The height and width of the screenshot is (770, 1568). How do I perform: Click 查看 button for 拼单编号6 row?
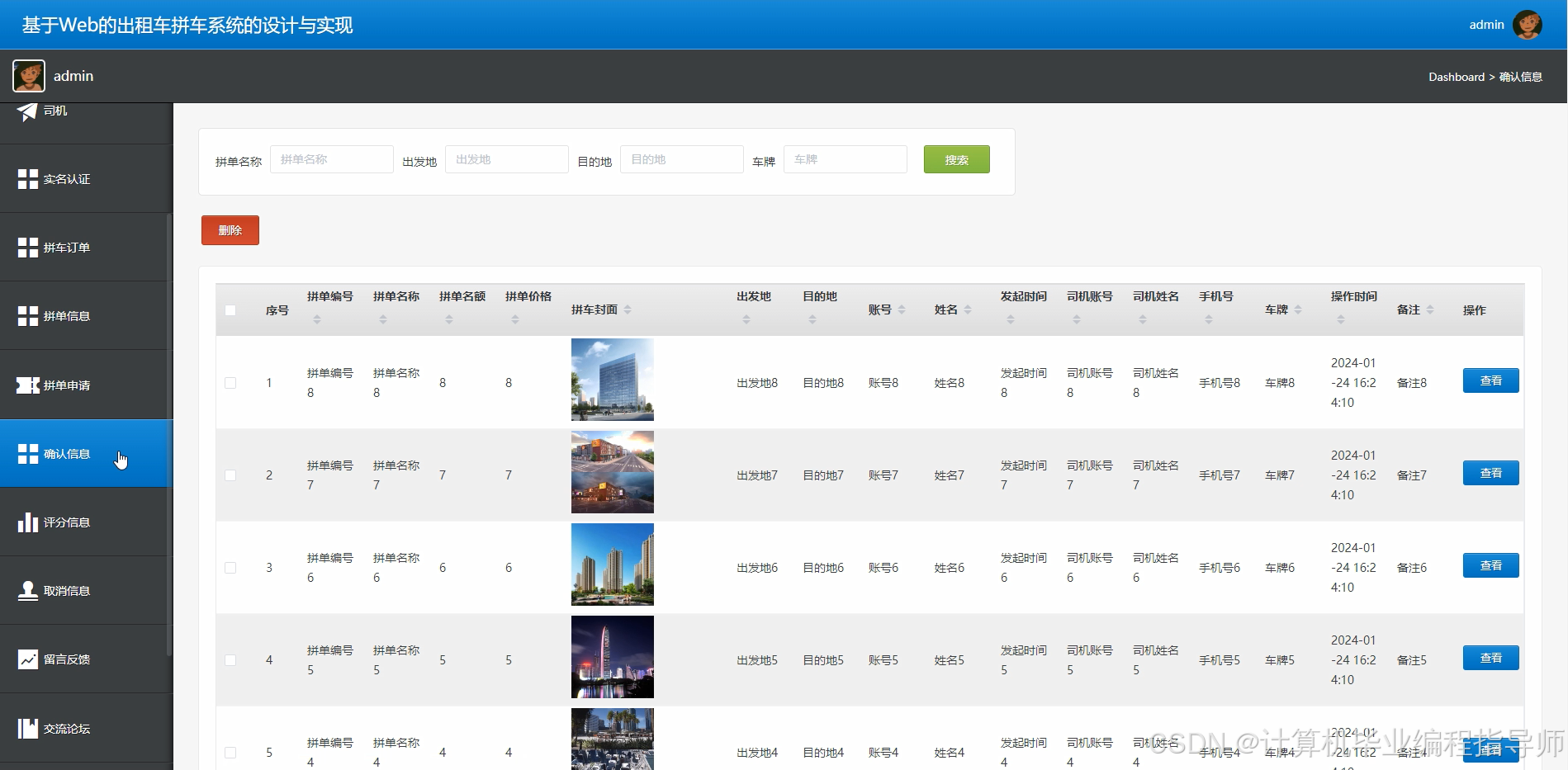1490,565
